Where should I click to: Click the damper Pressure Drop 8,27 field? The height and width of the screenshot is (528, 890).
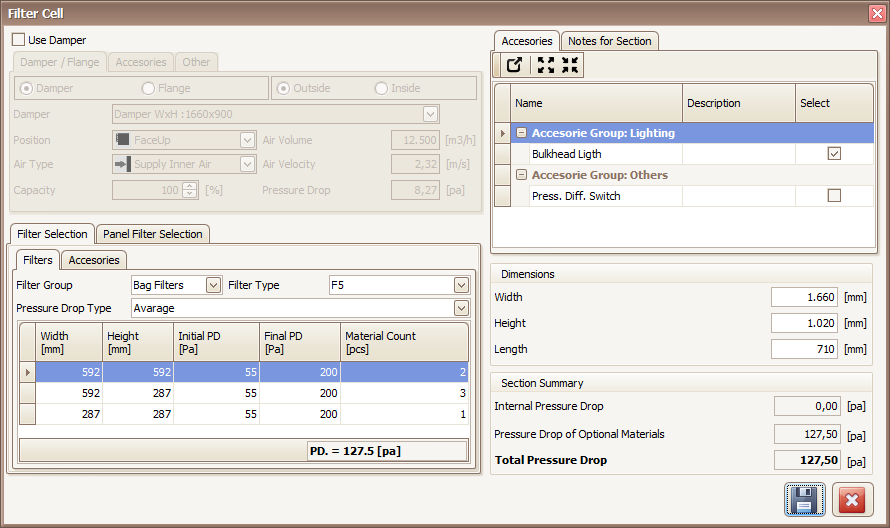click(x=415, y=190)
